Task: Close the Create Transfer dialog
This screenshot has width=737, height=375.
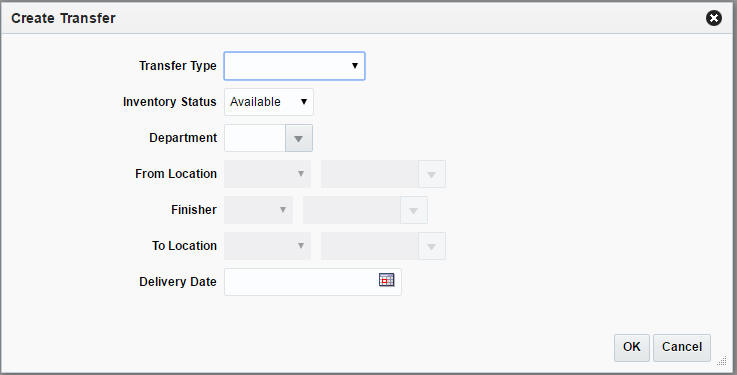Action: [x=713, y=18]
